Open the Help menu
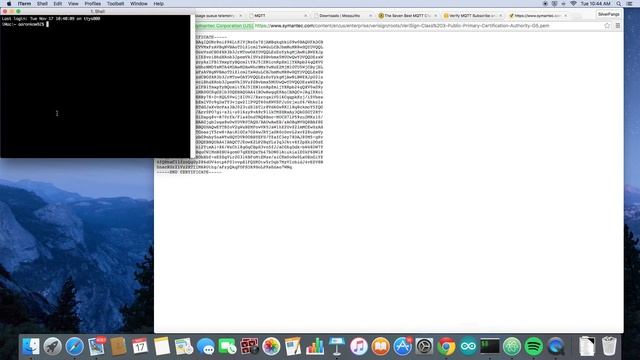640x360 pixels. click(x=158, y=4)
